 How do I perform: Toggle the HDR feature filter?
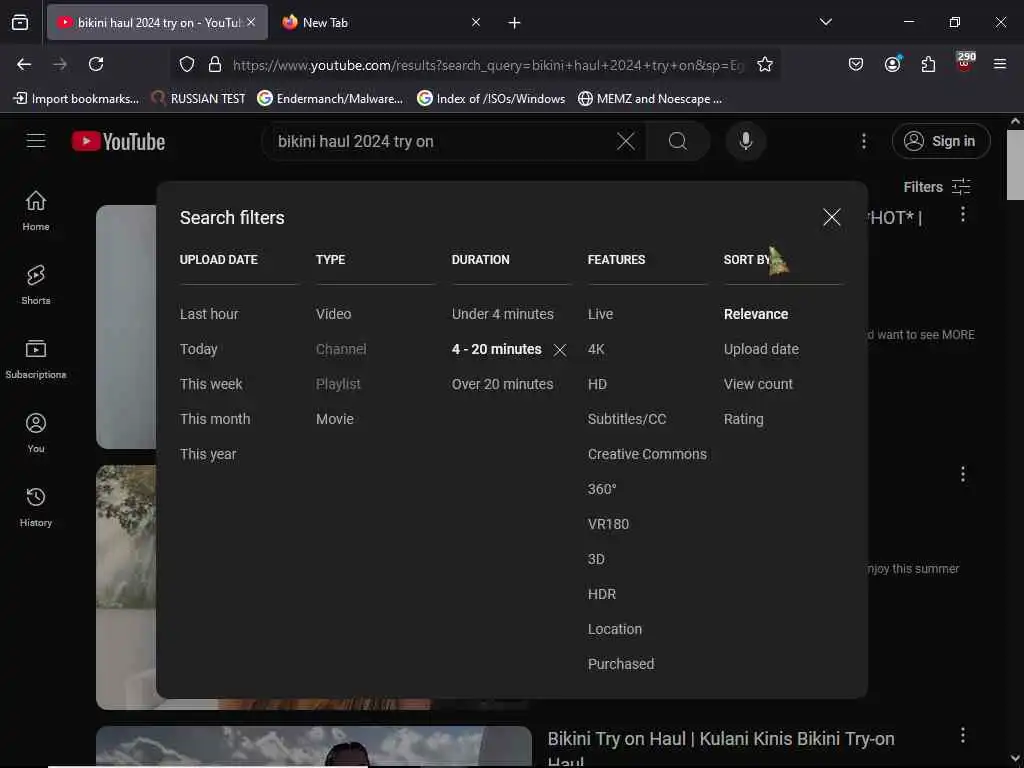tap(601, 594)
